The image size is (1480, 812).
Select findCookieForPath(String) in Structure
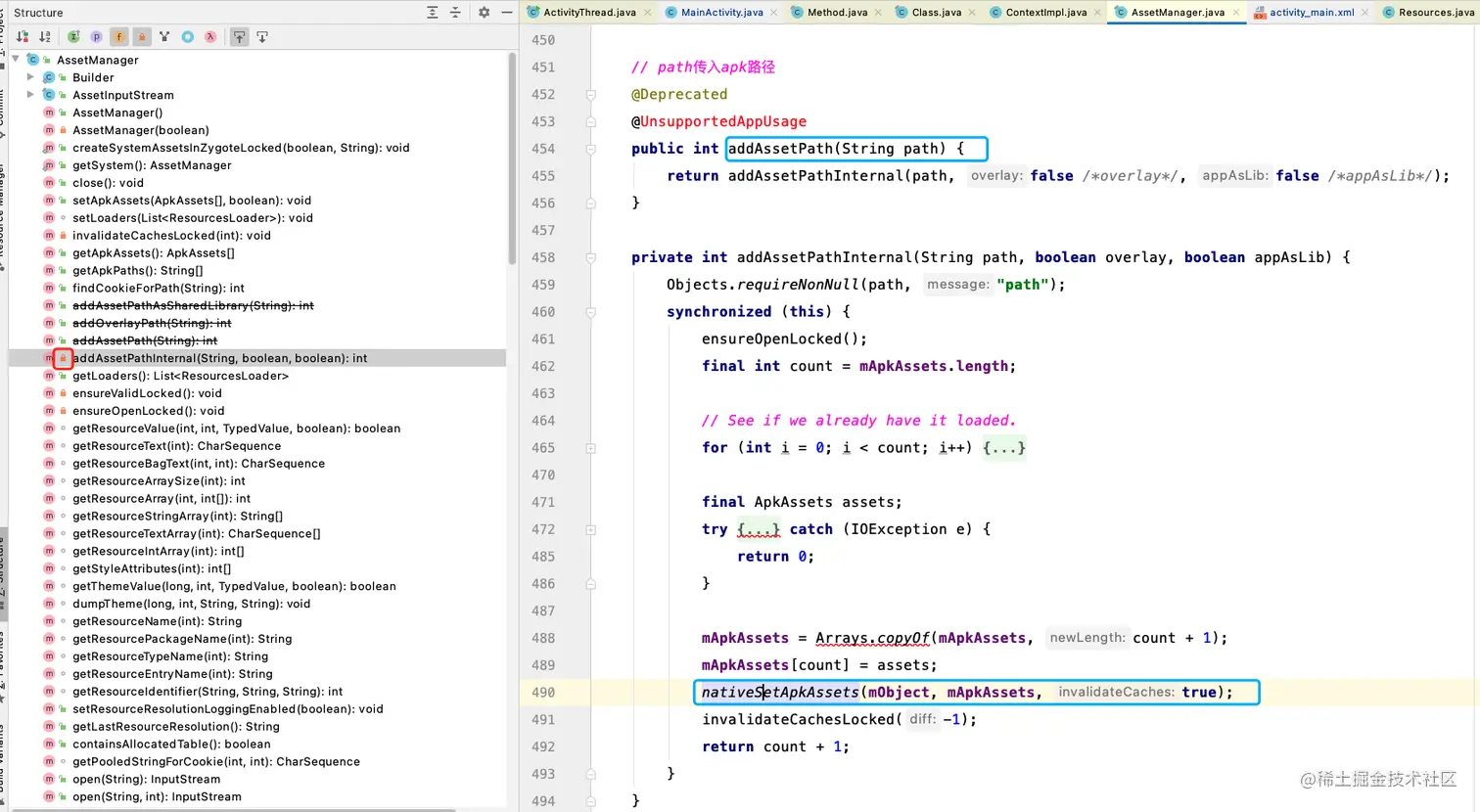coord(159,288)
